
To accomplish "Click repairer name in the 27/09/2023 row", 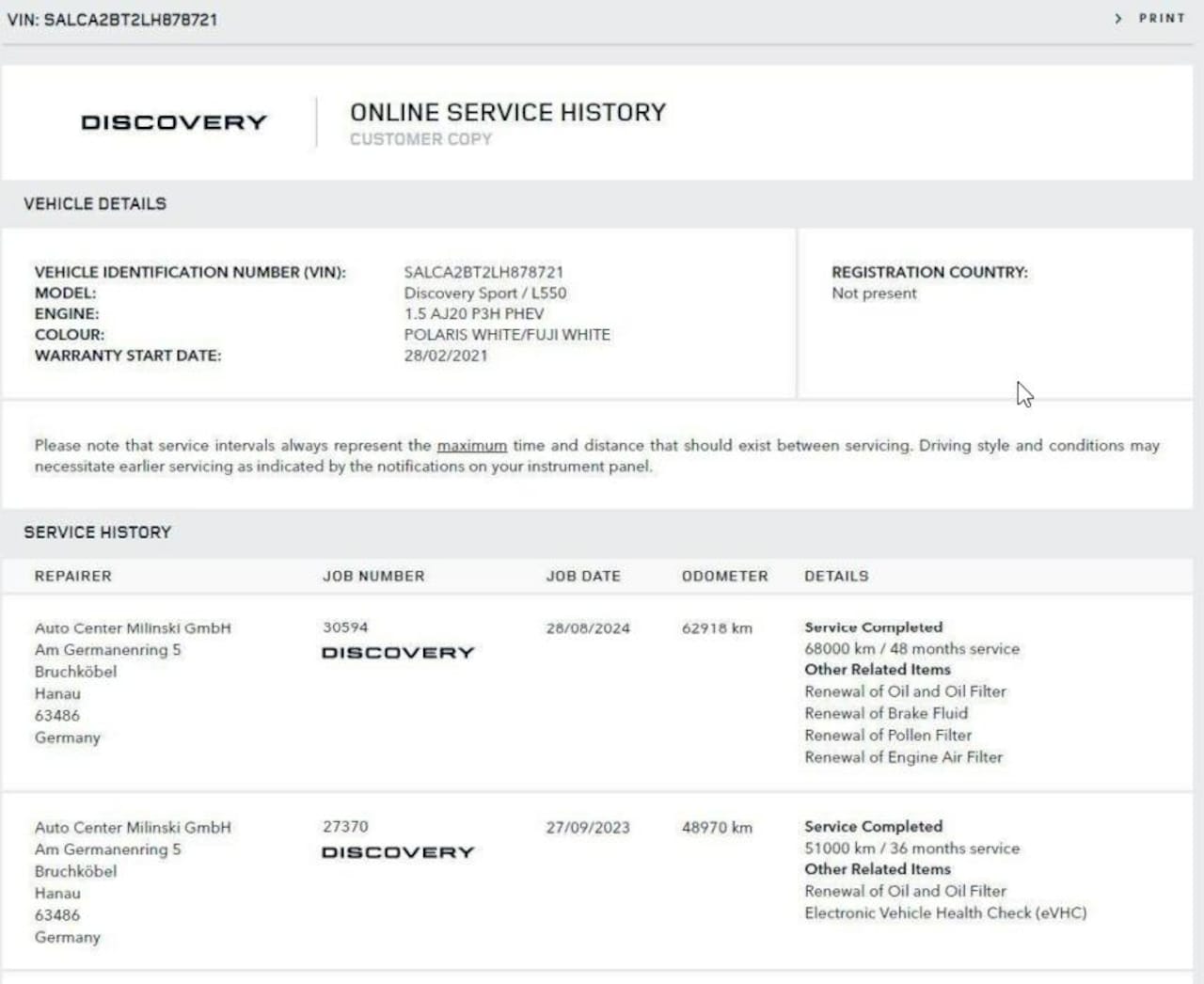I will 133,827.
